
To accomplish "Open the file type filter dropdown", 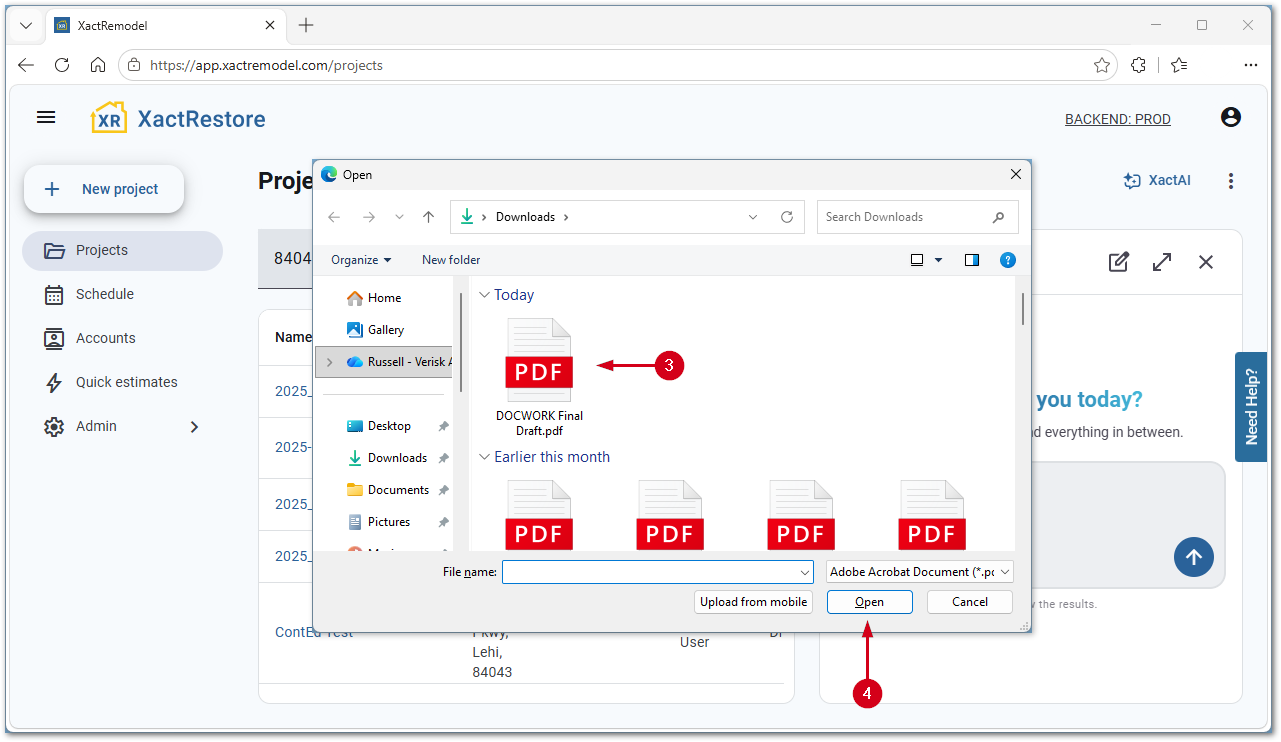I will (x=920, y=572).
